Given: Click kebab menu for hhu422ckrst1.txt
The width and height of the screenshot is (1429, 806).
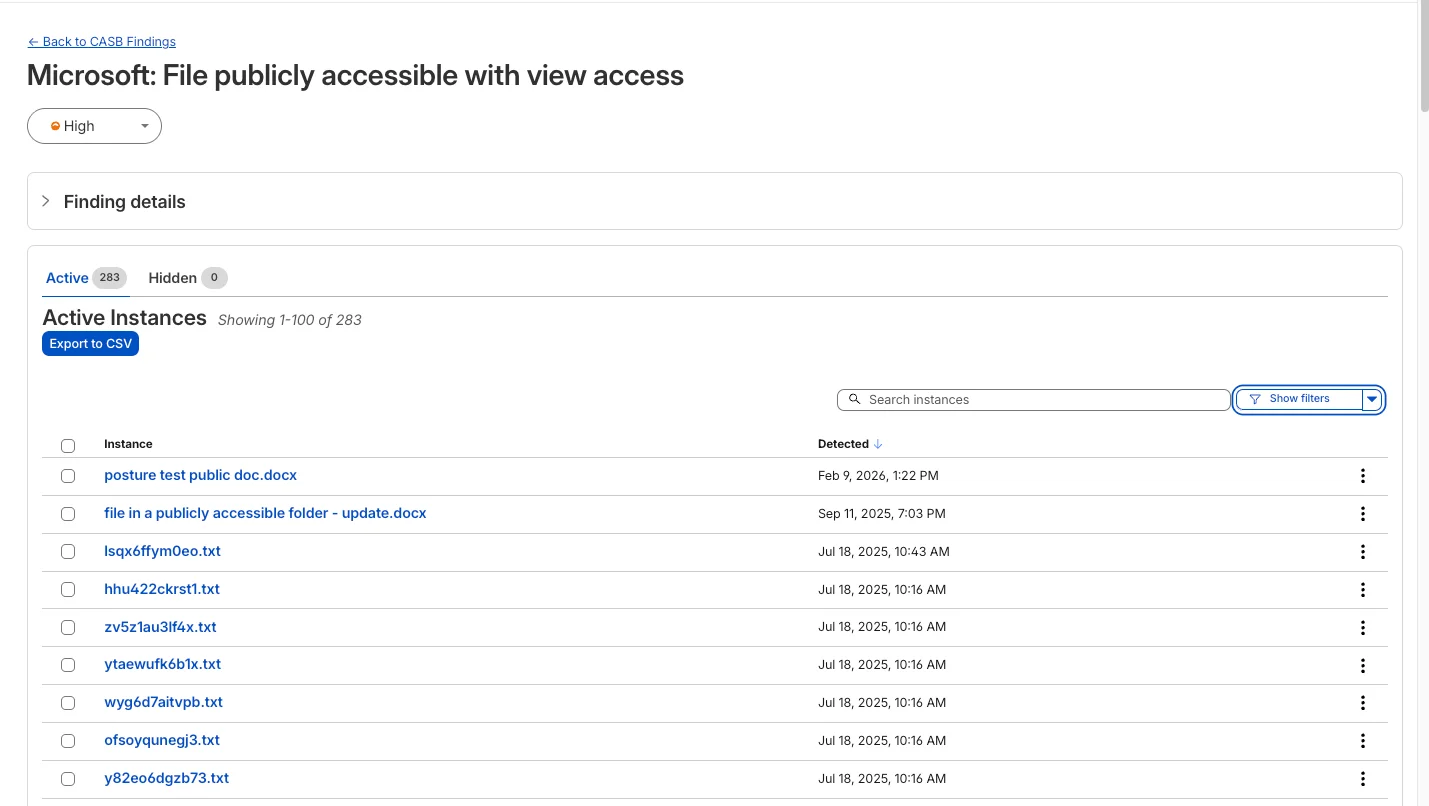Looking at the screenshot, I should (1362, 590).
